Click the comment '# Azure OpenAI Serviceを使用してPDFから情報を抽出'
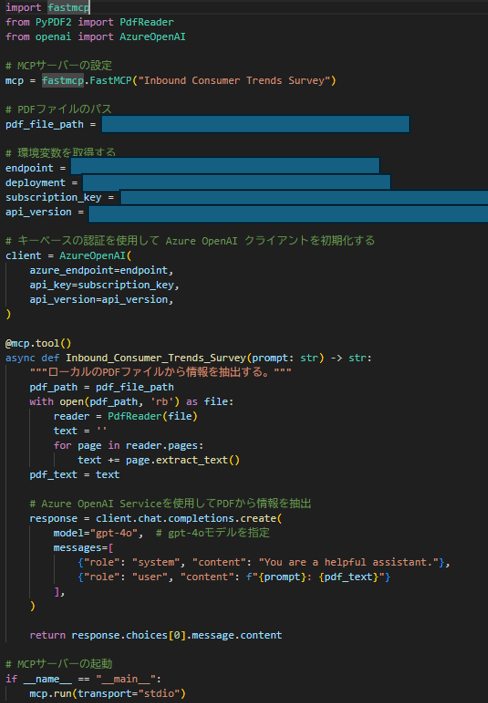 170,504
